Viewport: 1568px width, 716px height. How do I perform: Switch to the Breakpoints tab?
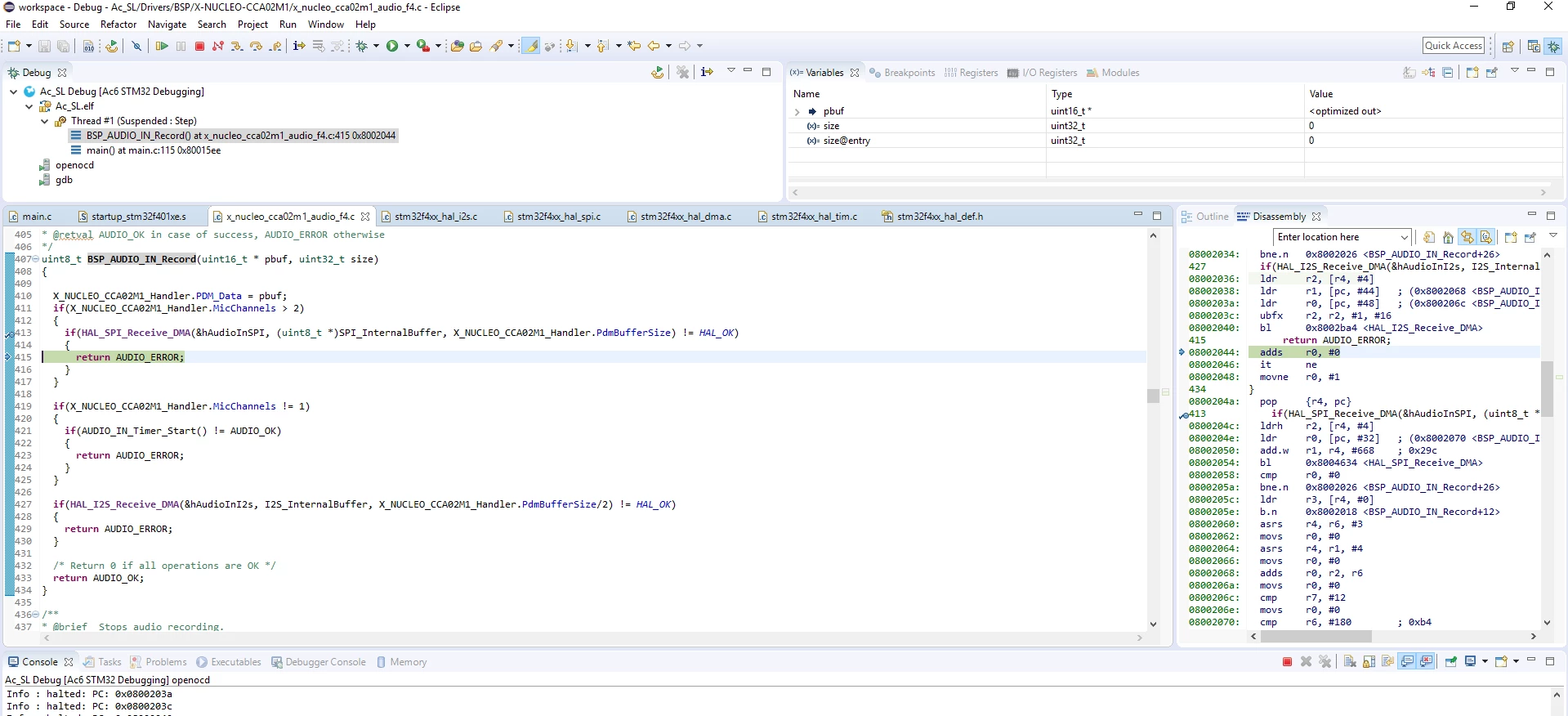902,73
